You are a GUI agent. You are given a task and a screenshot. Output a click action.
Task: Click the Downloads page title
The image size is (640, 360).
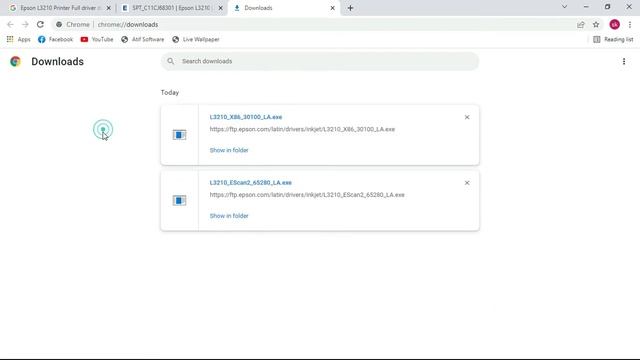click(x=58, y=62)
